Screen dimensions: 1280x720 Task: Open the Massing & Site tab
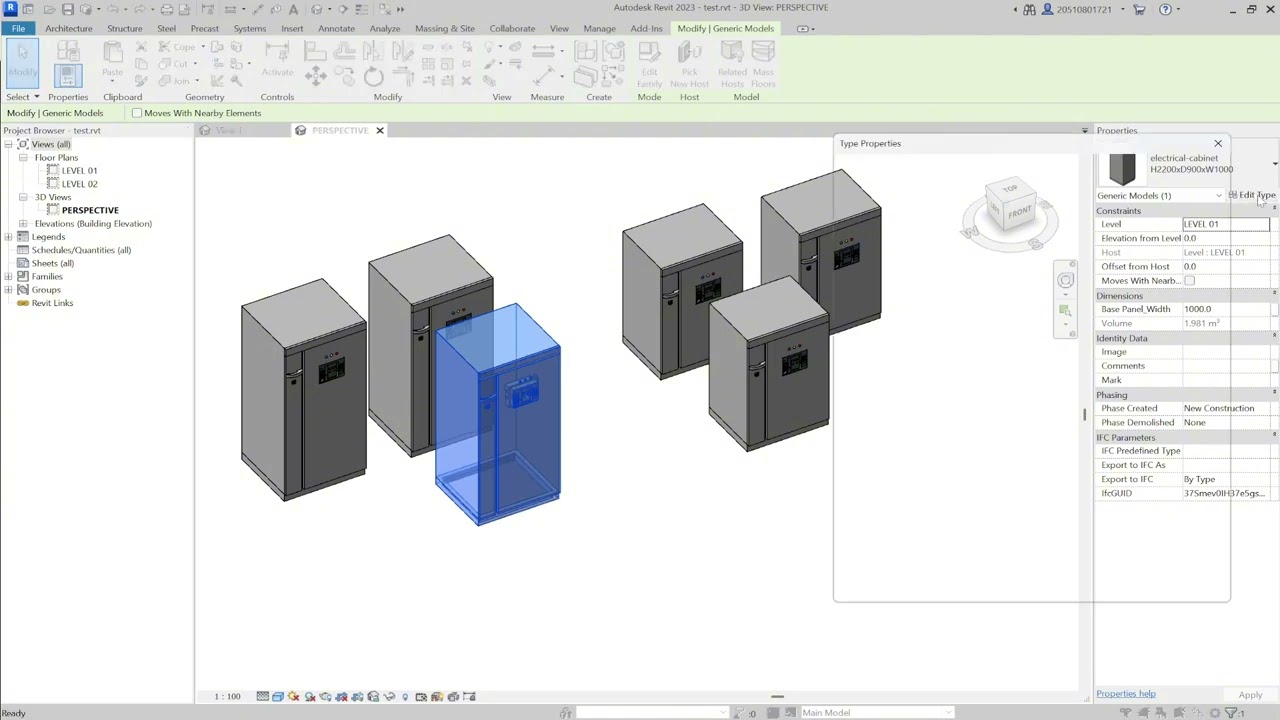445,28
